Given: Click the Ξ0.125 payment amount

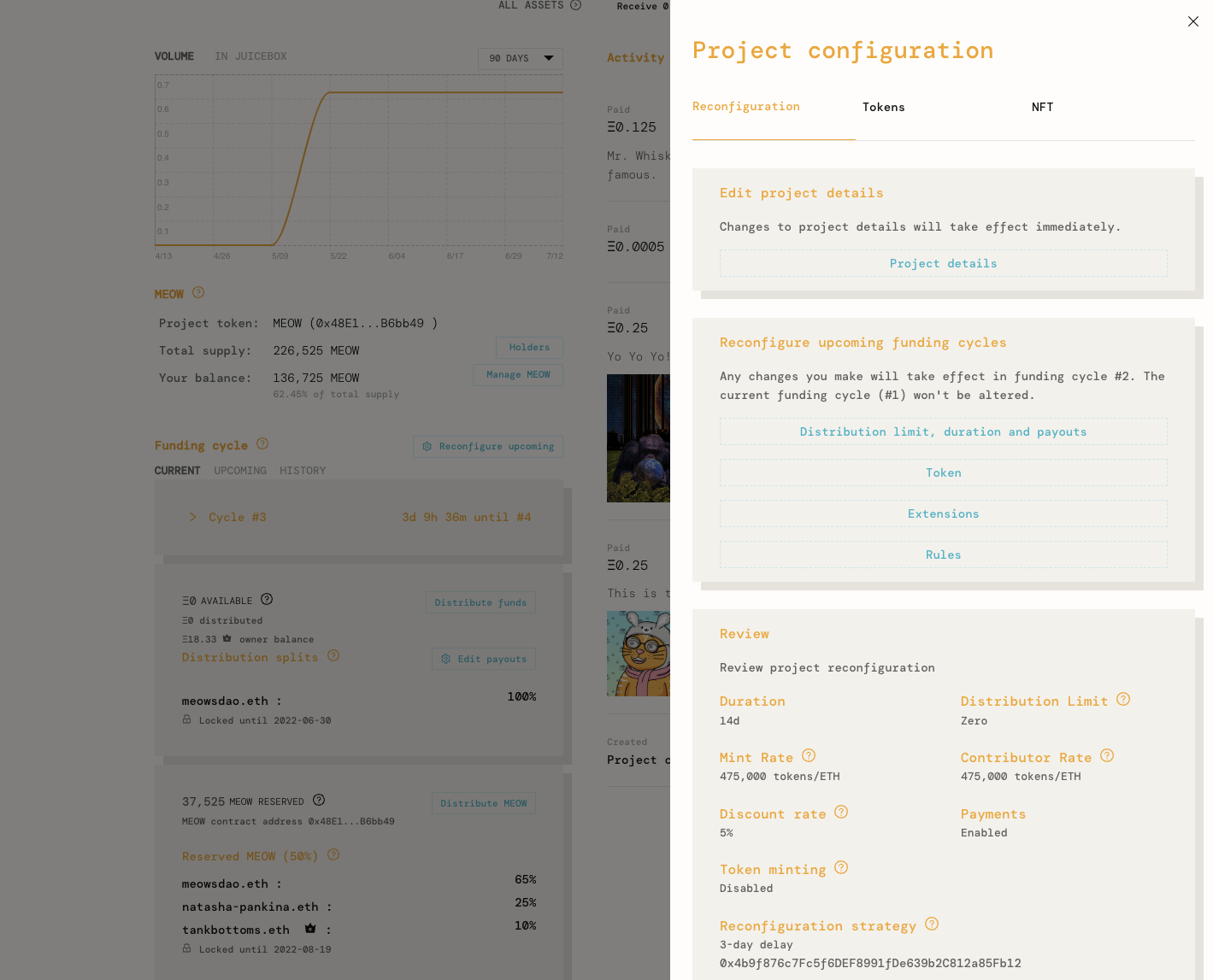Looking at the screenshot, I should (x=632, y=127).
